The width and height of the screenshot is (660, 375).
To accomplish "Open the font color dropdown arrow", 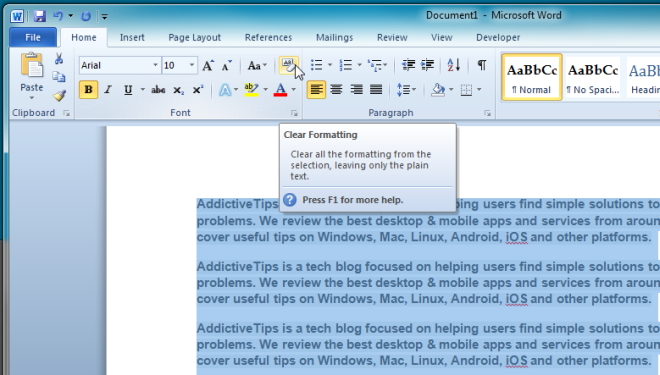I will pyautogui.click(x=293, y=90).
